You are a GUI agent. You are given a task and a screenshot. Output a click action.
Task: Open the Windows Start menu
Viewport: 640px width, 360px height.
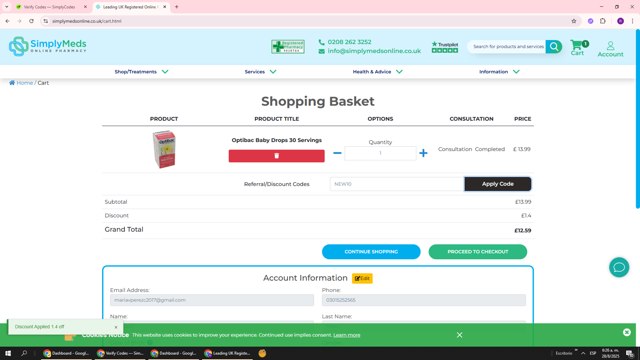pyautogui.click(x=8, y=353)
